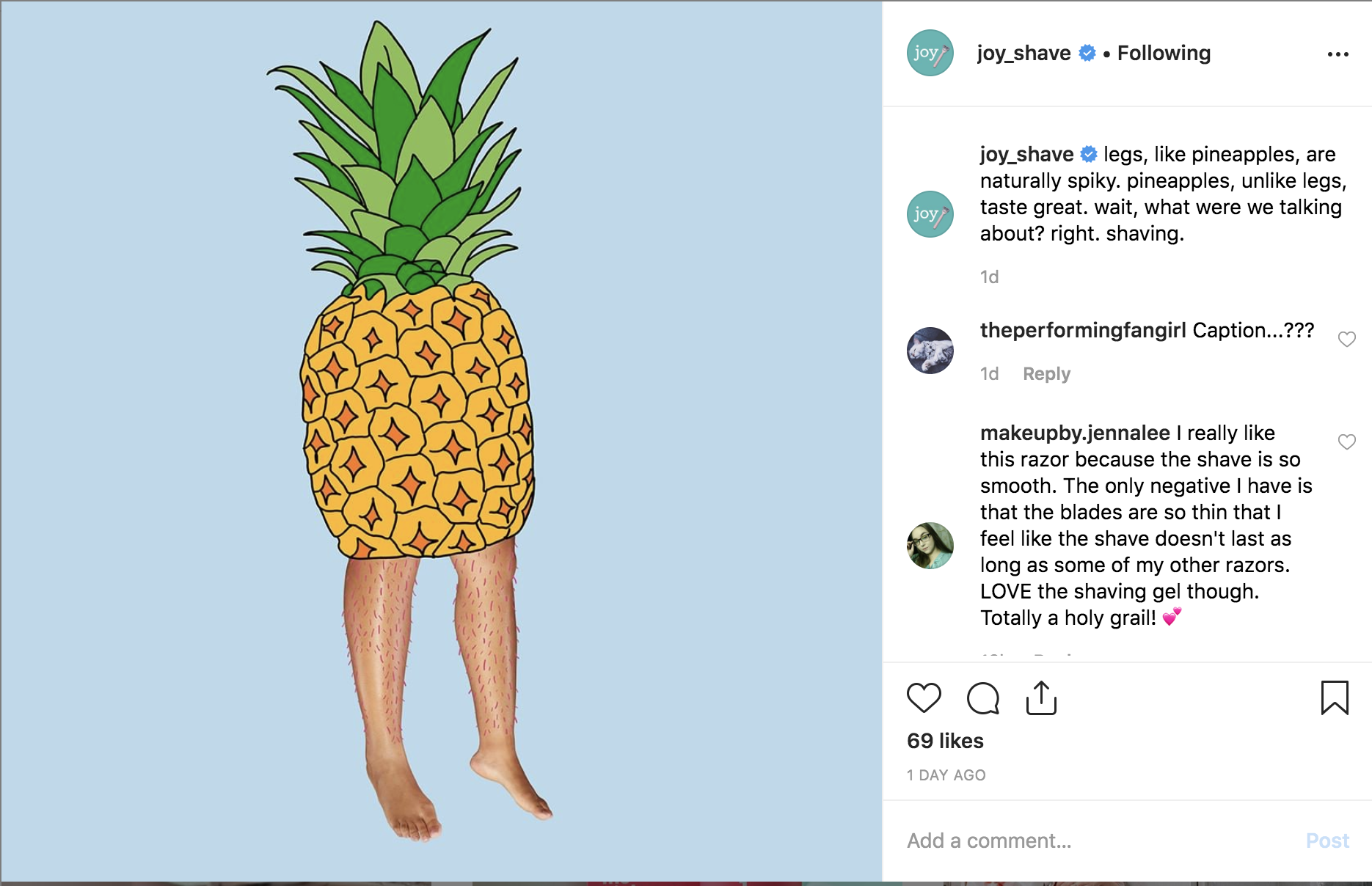Viewport: 1372px width, 886px height.
Task: Open makeupby.jennalee username link
Action: click(1075, 433)
